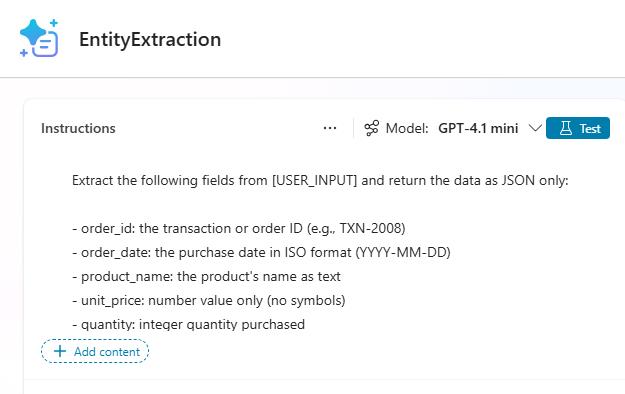Click the blank line below the first instruction
The height and width of the screenshot is (394, 625).
[319, 205]
